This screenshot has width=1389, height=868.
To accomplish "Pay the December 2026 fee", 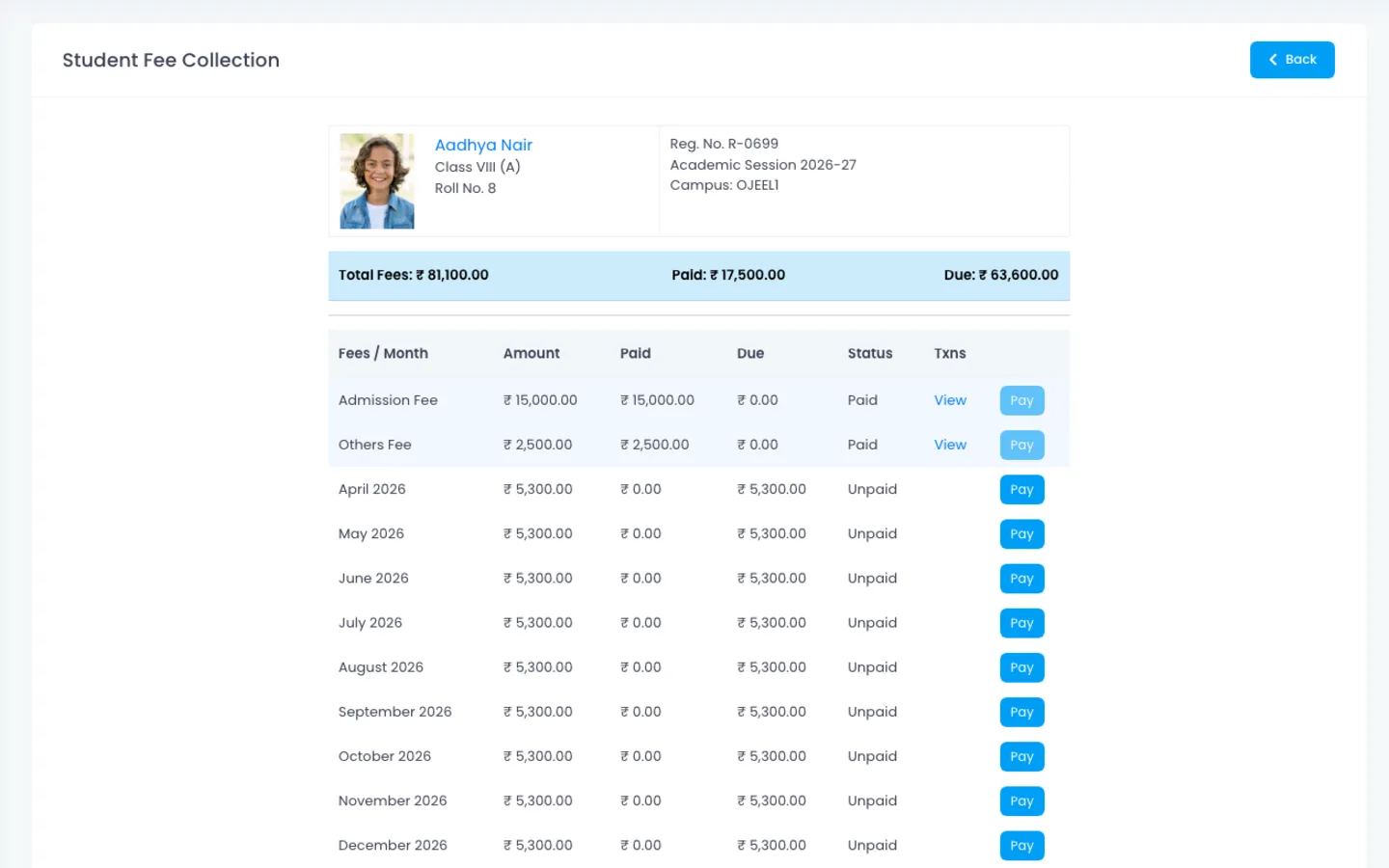I will [x=1021, y=846].
